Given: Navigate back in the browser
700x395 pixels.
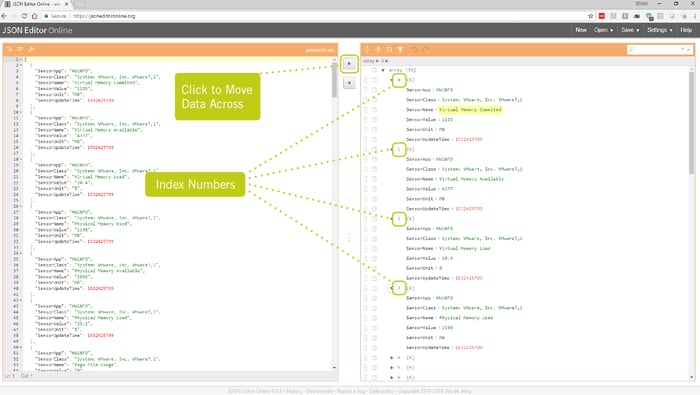Looking at the screenshot, I should coord(4,16).
